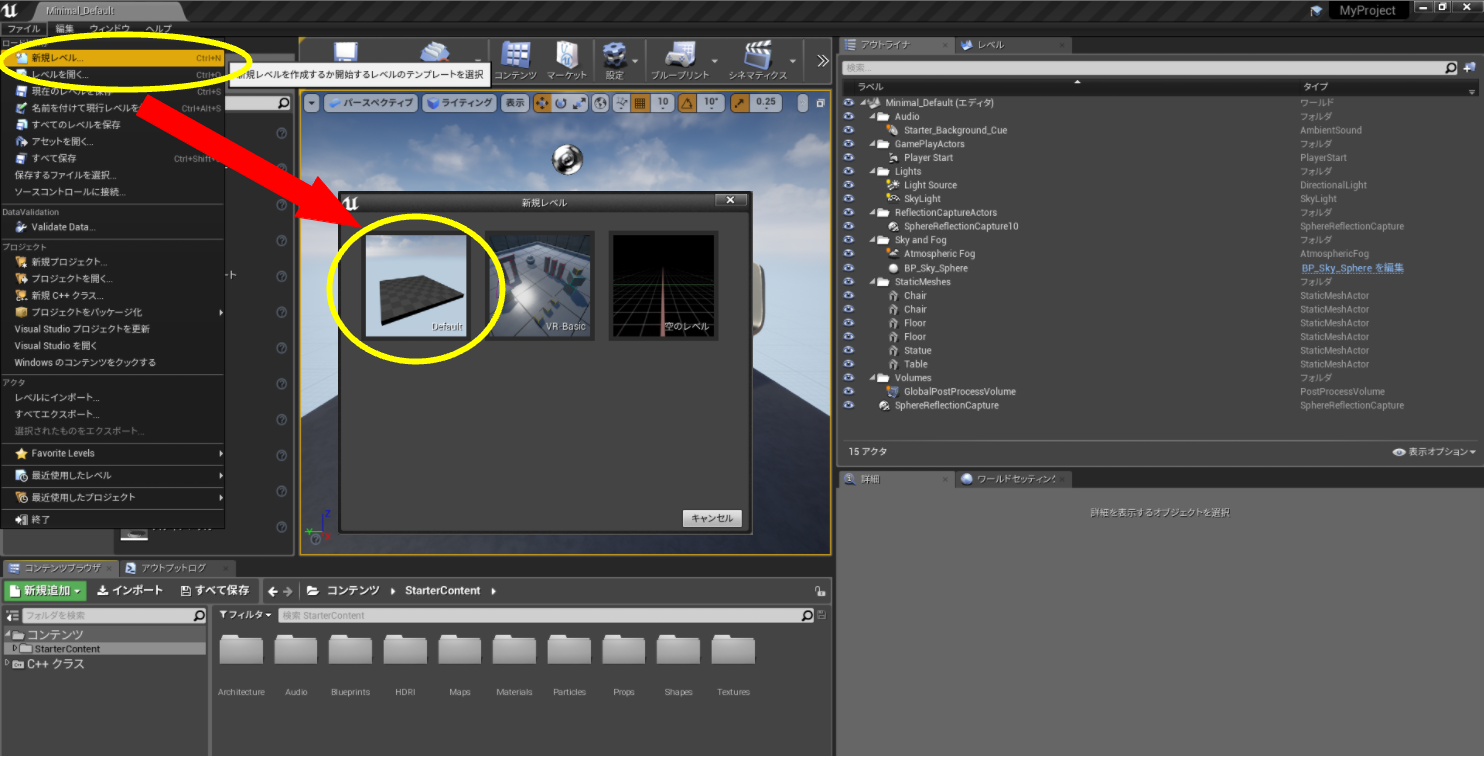Toggle the sources panel icon
This screenshot has width=1484, height=757.
pyautogui.click(x=11, y=616)
